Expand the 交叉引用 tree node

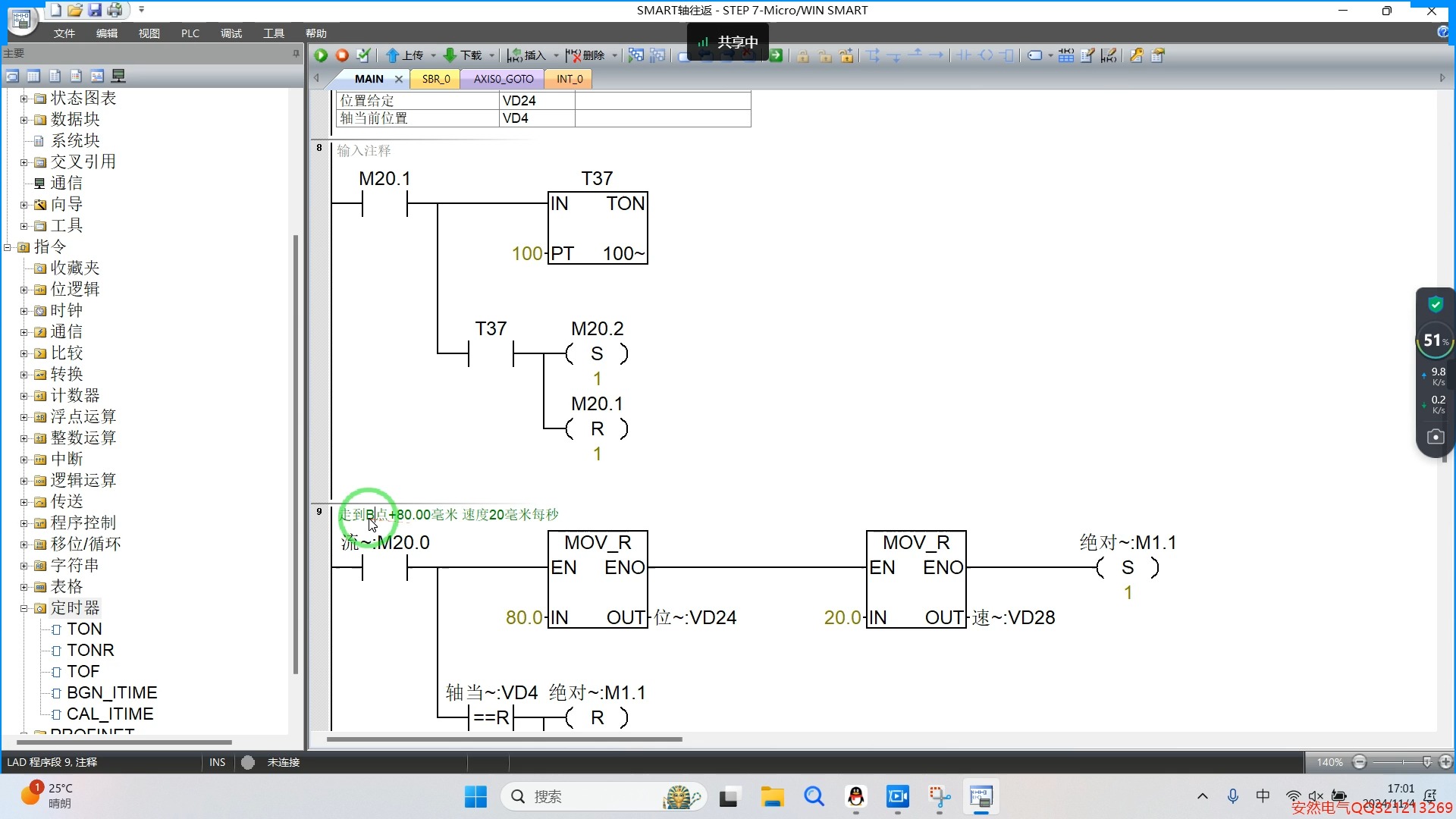(24, 162)
